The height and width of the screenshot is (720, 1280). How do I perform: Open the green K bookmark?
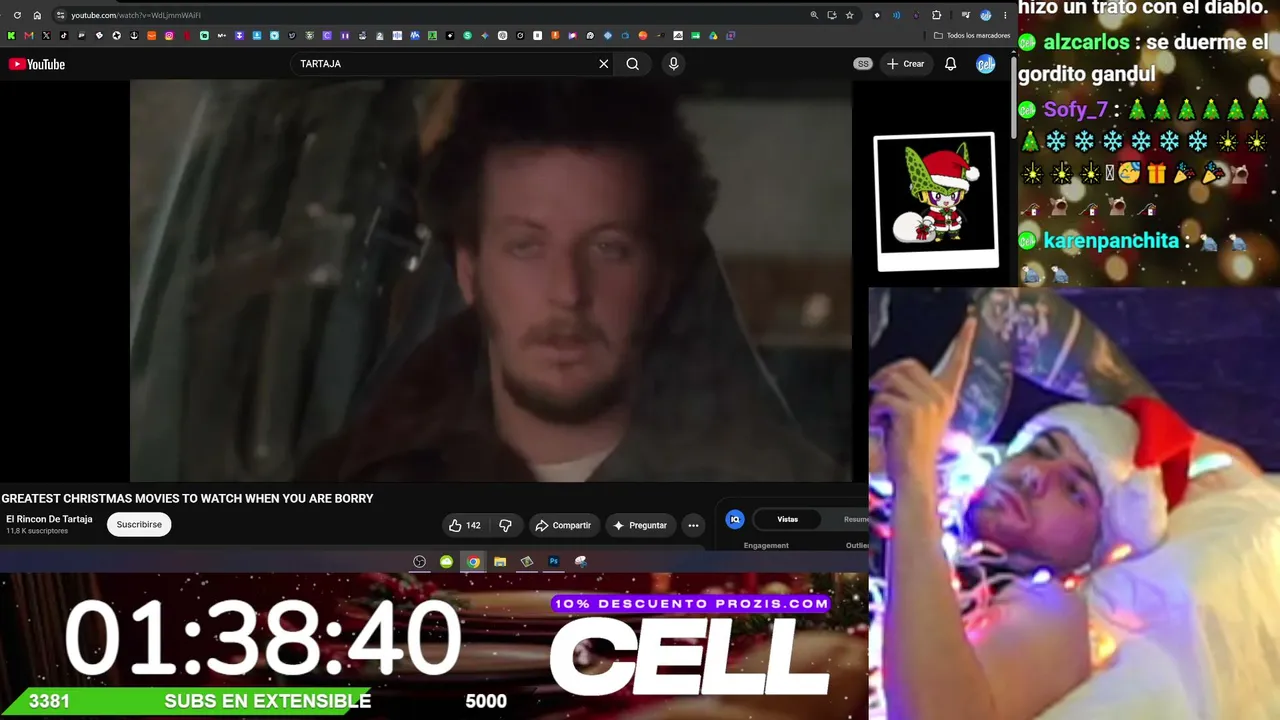(x=11, y=35)
